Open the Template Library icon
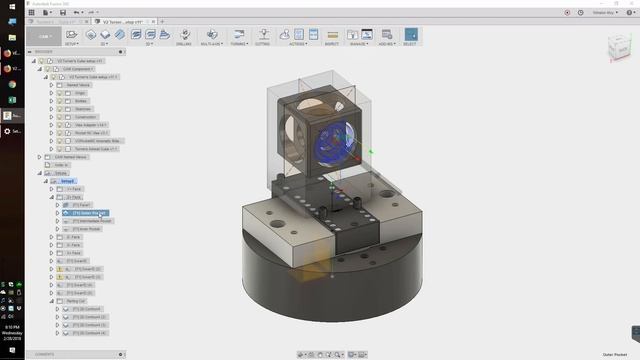The width and height of the screenshot is (640, 360). coord(367,35)
